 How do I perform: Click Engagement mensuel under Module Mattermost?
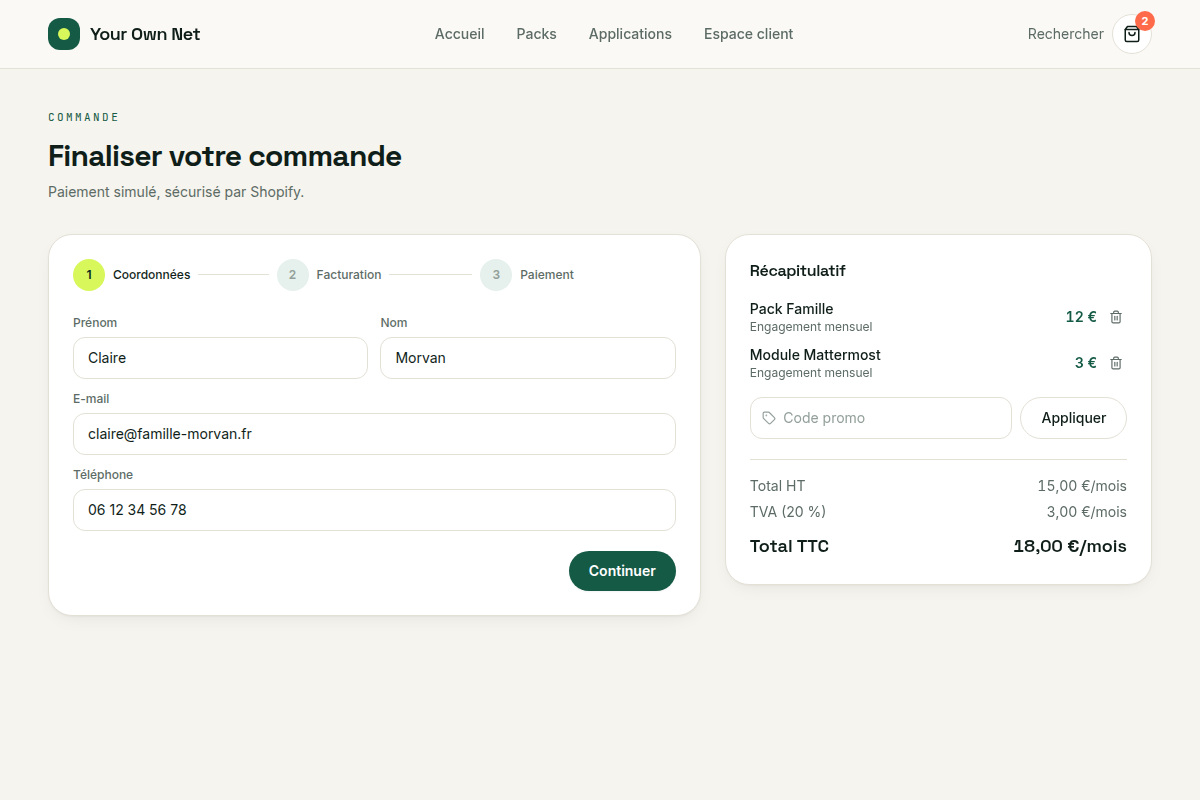[x=811, y=373]
